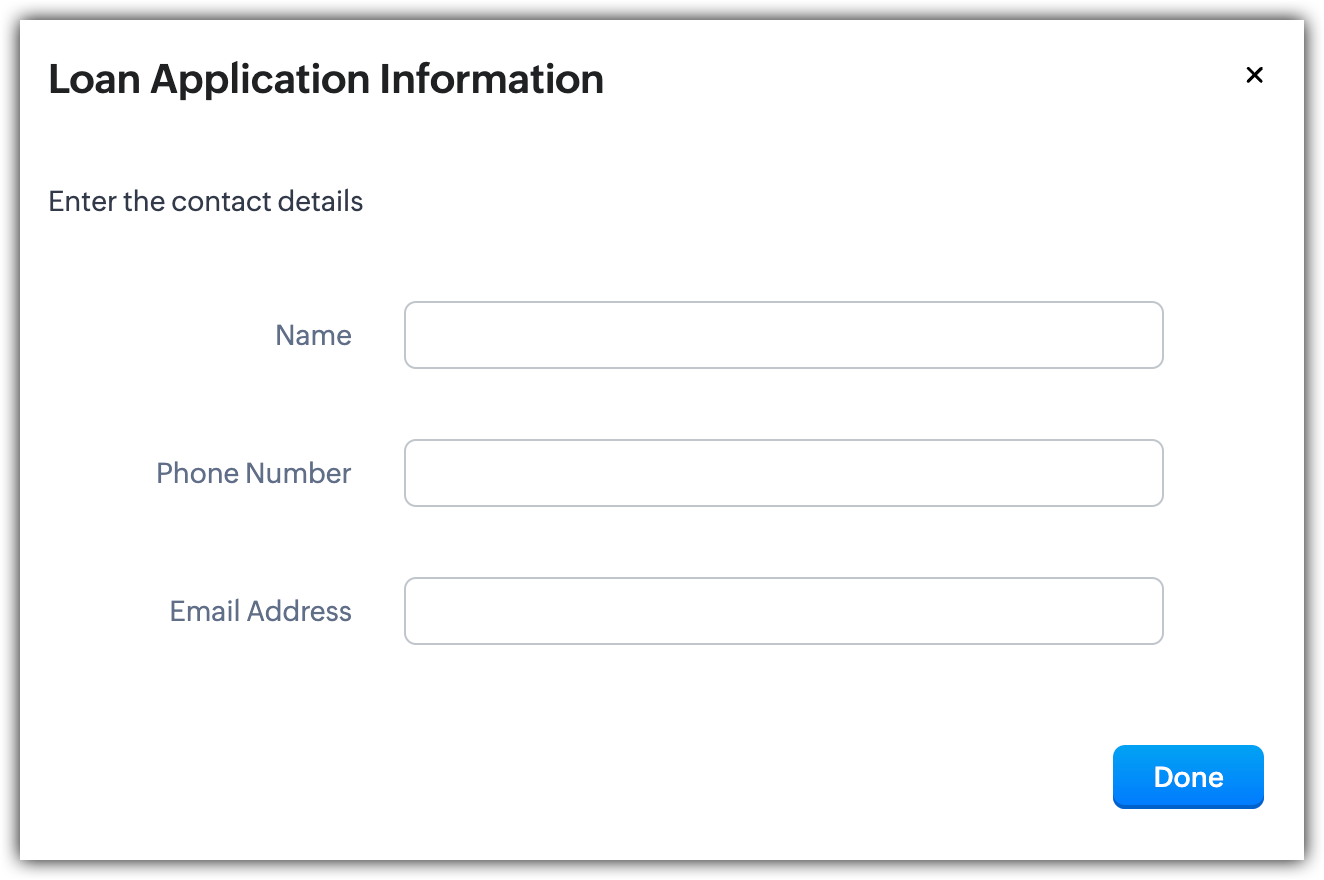
Task: Click the 'Enter the contact details' text
Action: (205, 201)
